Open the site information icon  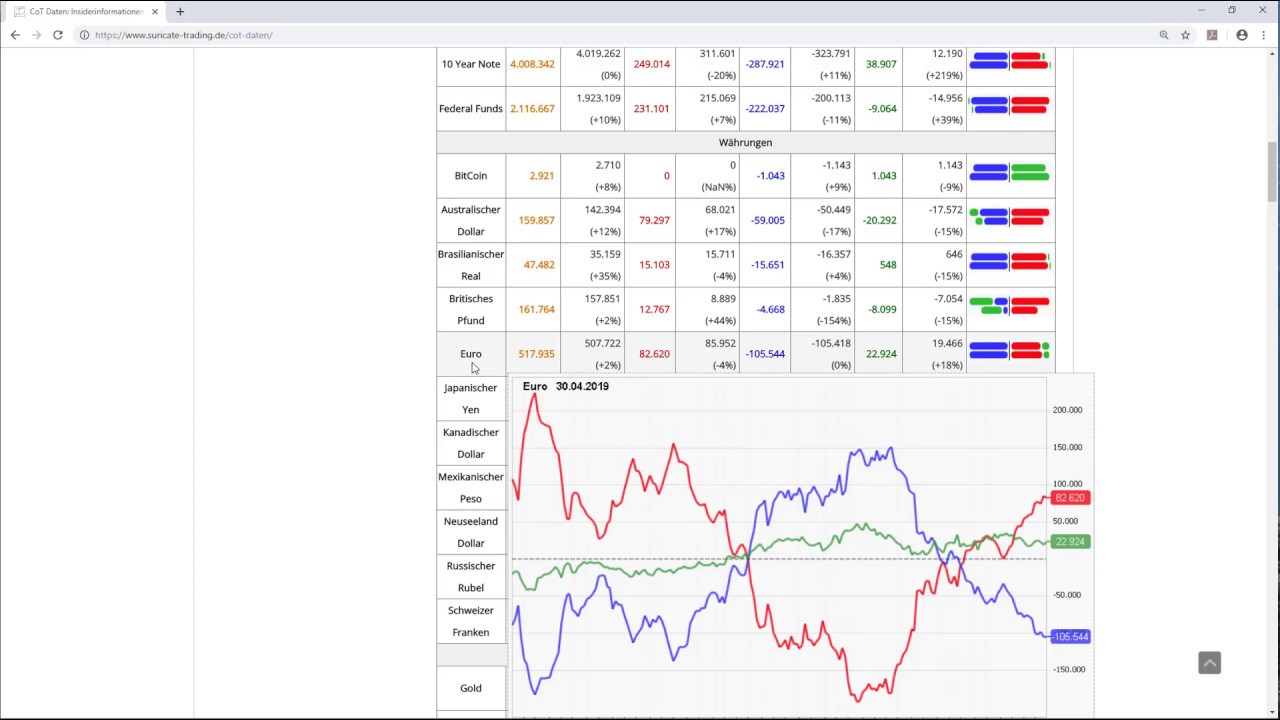tap(85, 35)
